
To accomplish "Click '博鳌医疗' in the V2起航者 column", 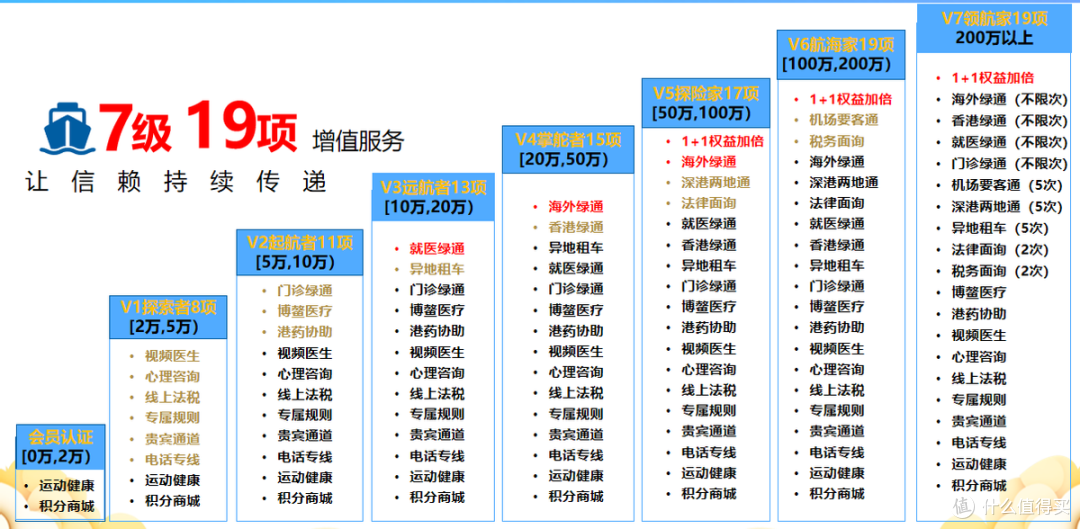I will [304, 311].
